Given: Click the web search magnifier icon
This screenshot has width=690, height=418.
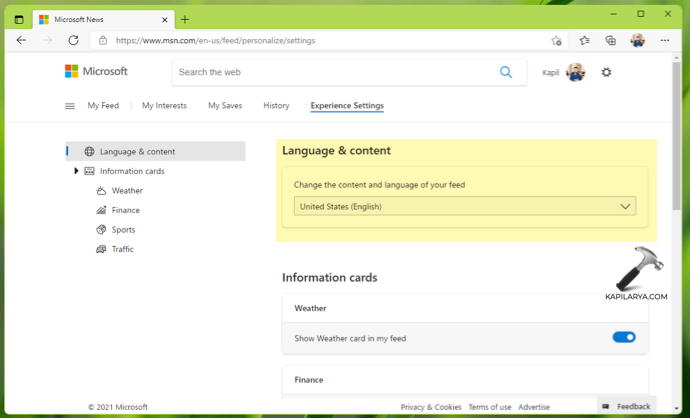Looking at the screenshot, I should pyautogui.click(x=506, y=72).
